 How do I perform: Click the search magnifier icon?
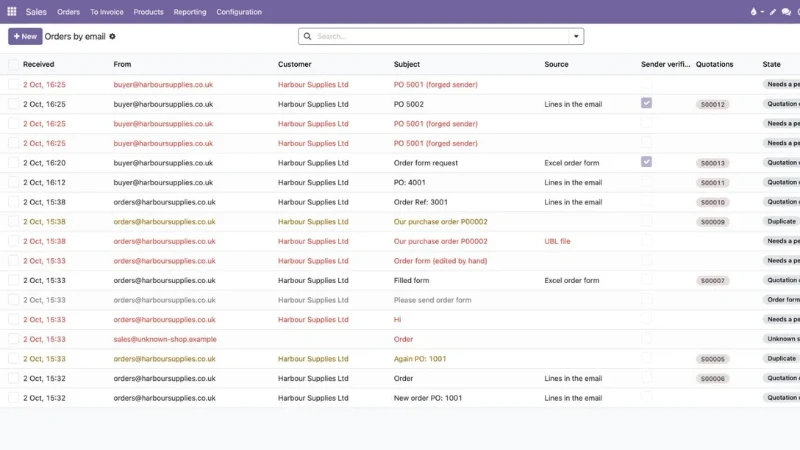[x=307, y=36]
